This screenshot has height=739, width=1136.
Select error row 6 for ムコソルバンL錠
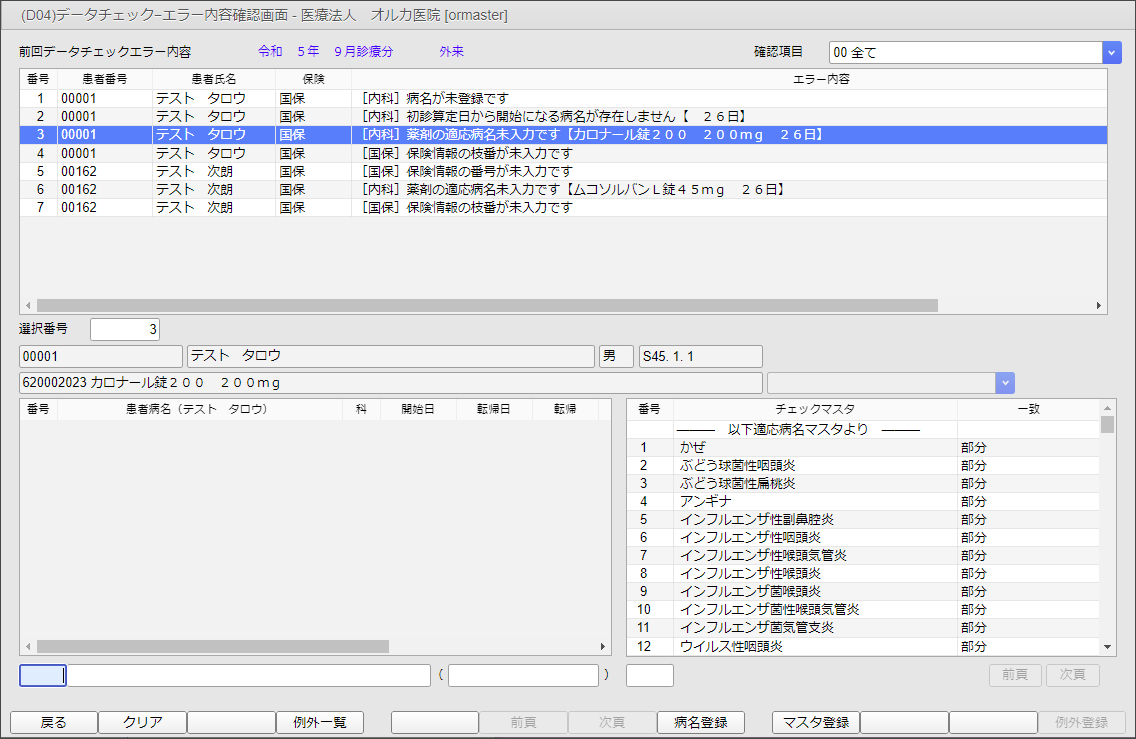(x=500, y=189)
